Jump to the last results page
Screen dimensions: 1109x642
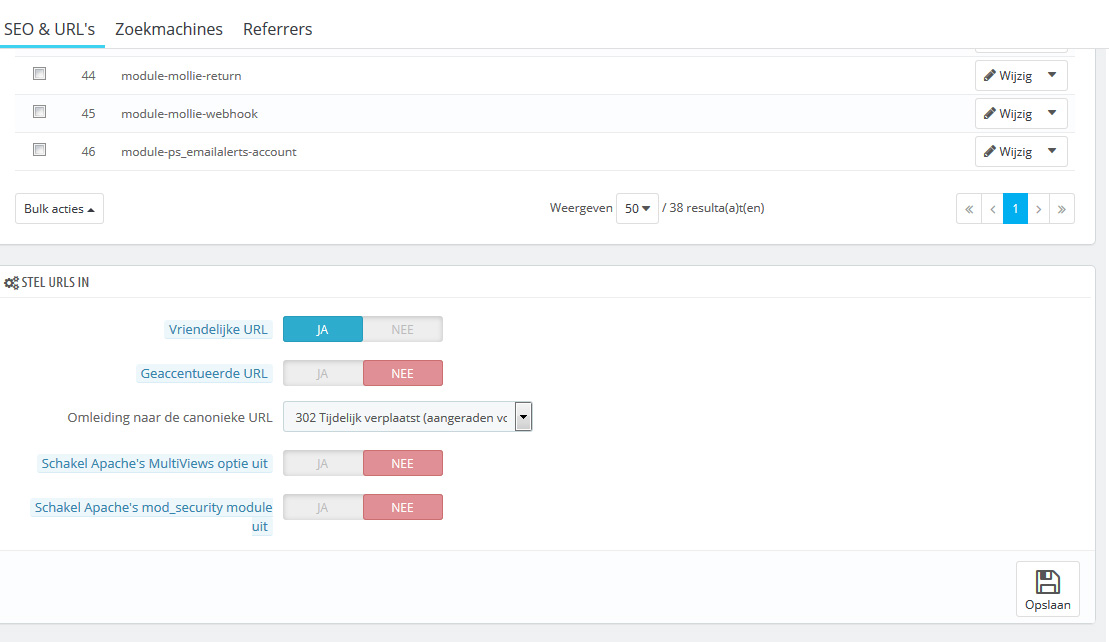[x=1062, y=209]
